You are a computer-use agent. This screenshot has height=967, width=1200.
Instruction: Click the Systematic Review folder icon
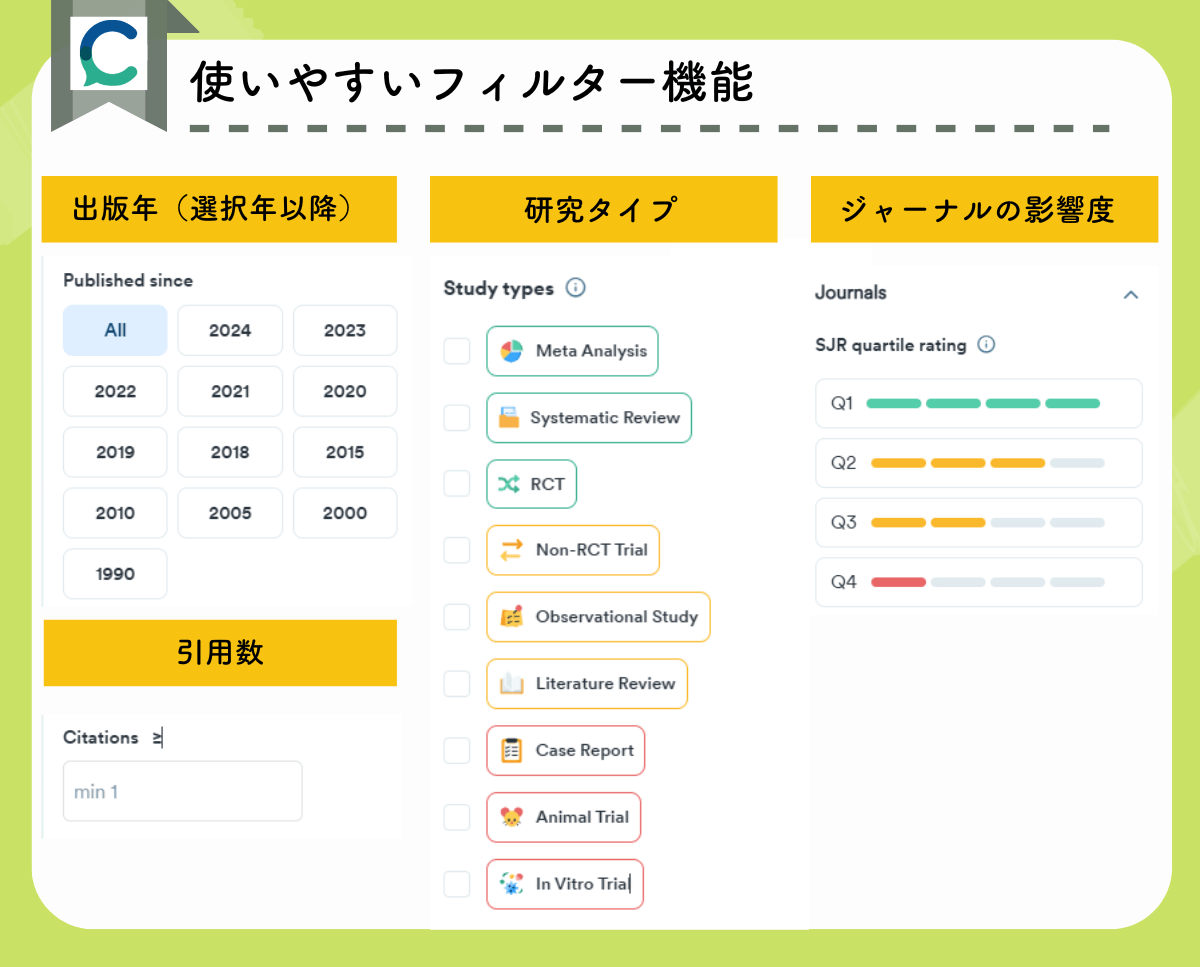click(x=509, y=418)
